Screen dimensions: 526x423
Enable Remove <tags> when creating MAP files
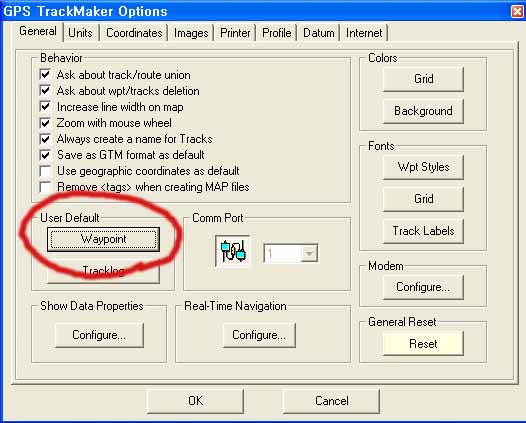[x=45, y=187]
